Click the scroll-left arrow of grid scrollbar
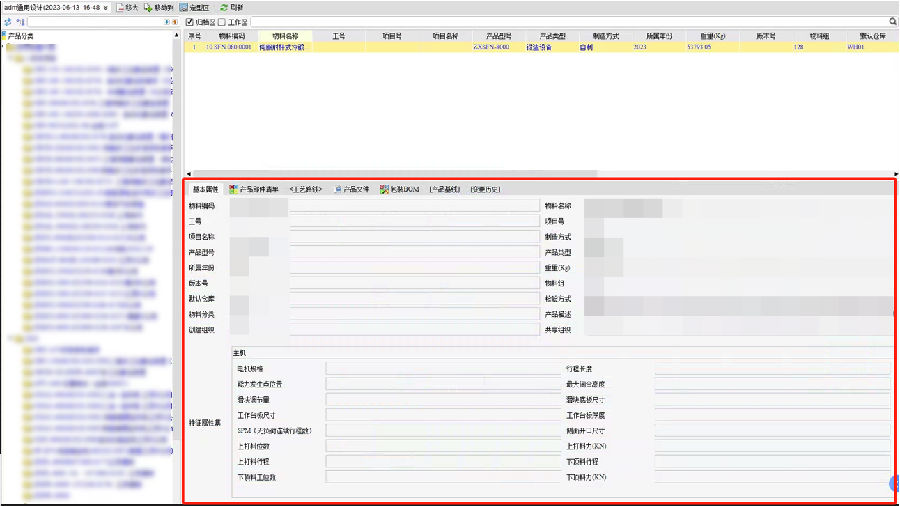Screen dimensions: 900x506 click(189, 173)
